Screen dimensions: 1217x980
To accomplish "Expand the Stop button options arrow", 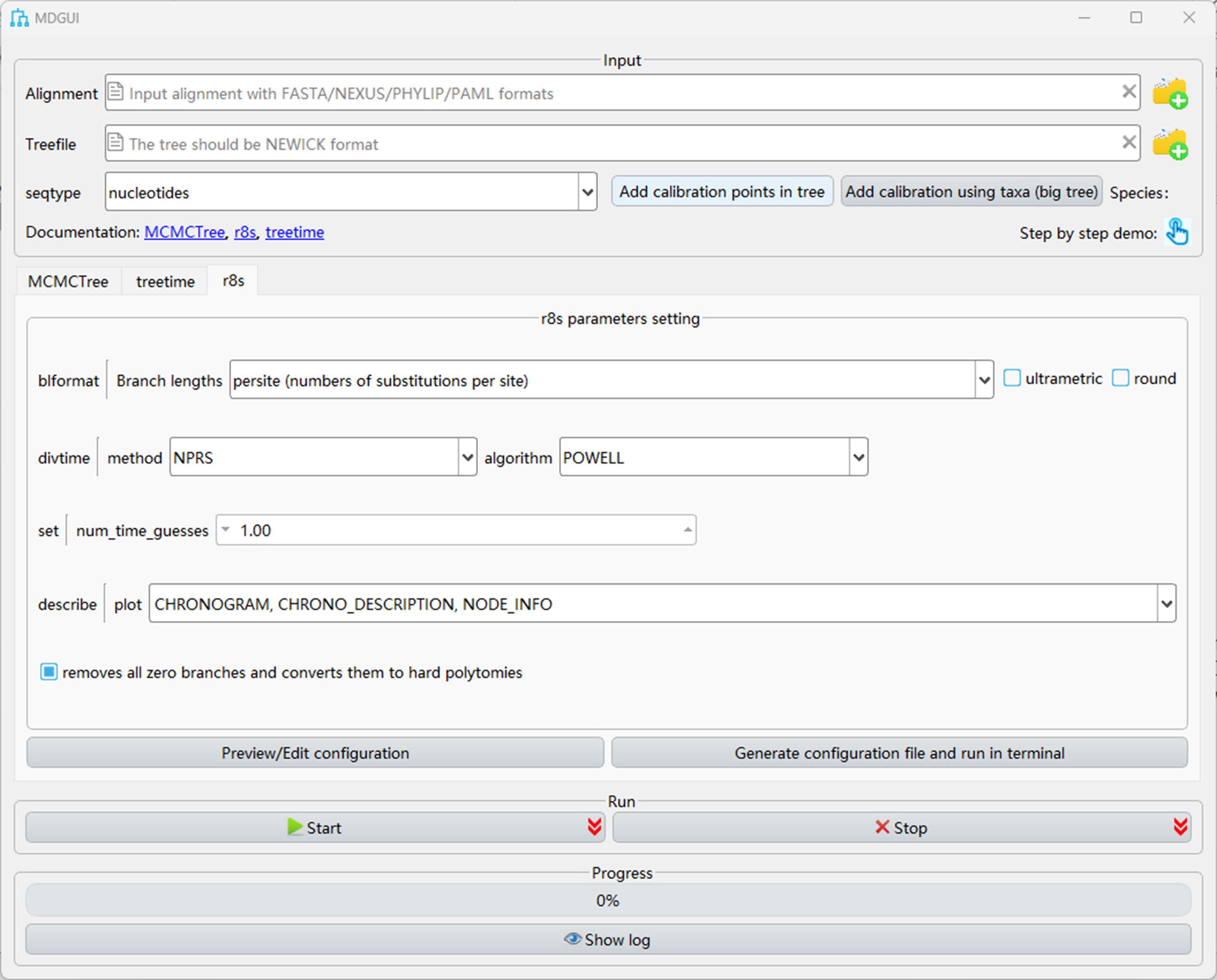I will click(x=1180, y=827).
